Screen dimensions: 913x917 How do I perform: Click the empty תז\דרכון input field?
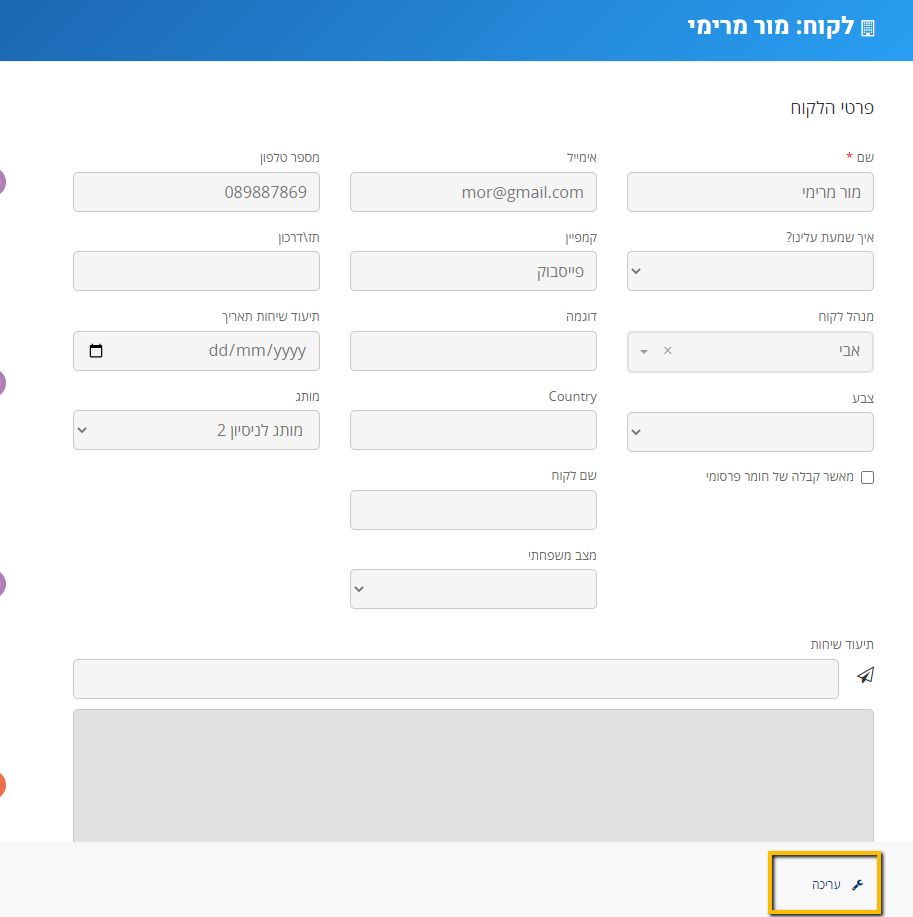196,271
